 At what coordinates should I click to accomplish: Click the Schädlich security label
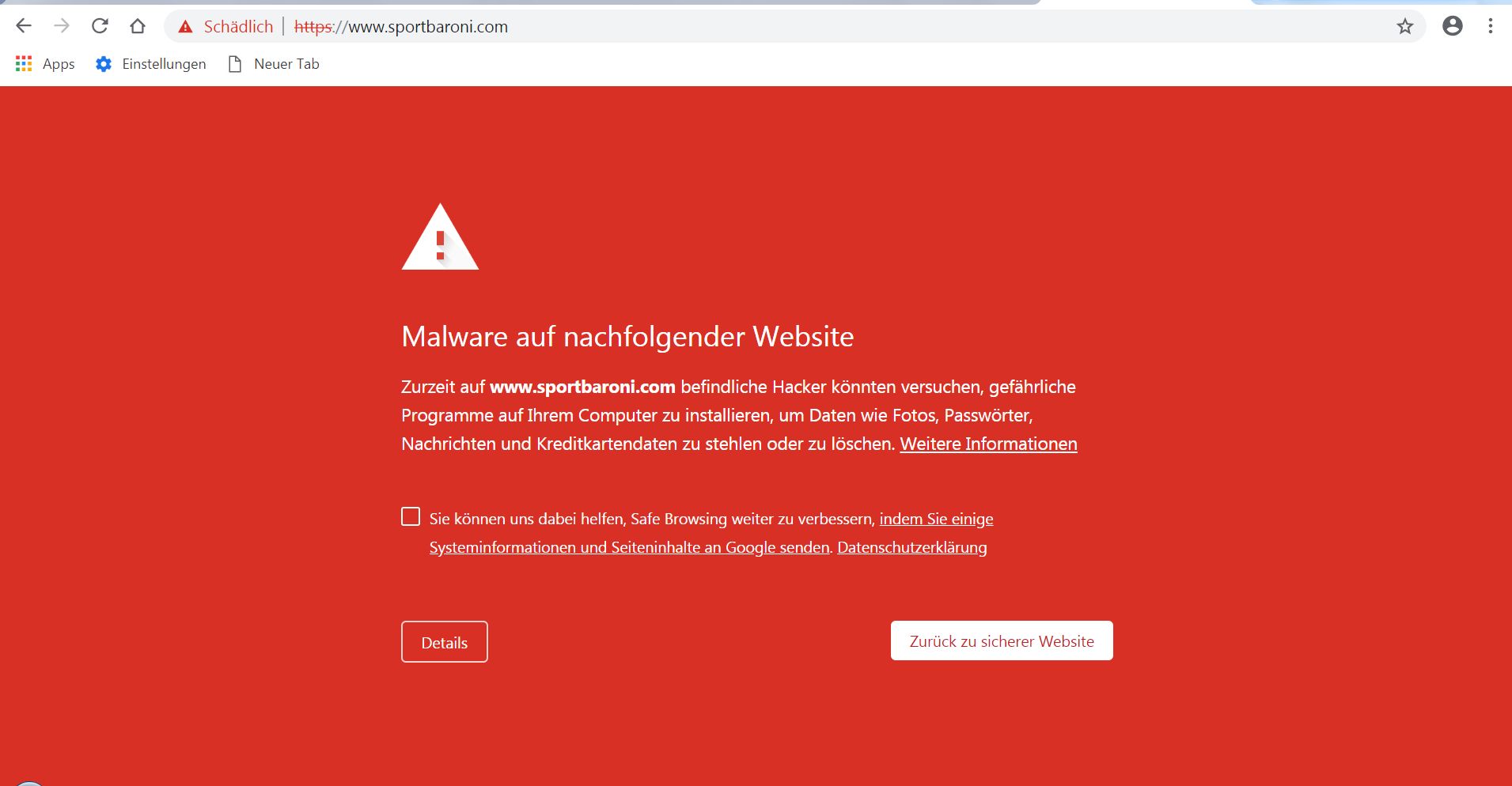click(238, 27)
